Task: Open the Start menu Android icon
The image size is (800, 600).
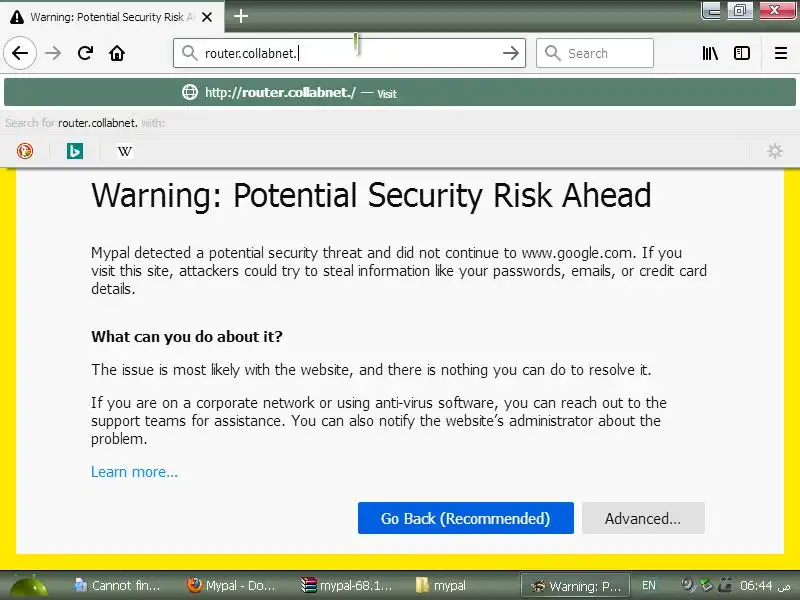Action: [x=29, y=586]
